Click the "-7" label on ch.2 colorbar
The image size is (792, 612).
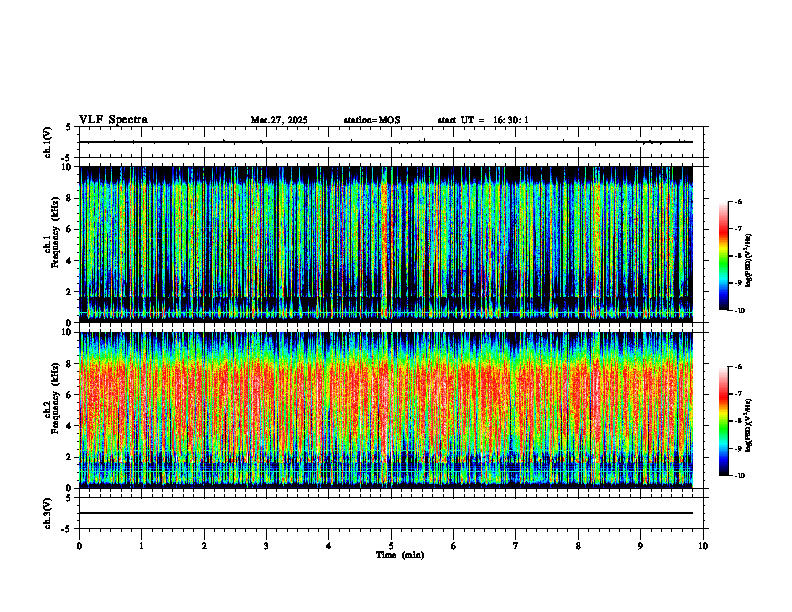point(738,394)
